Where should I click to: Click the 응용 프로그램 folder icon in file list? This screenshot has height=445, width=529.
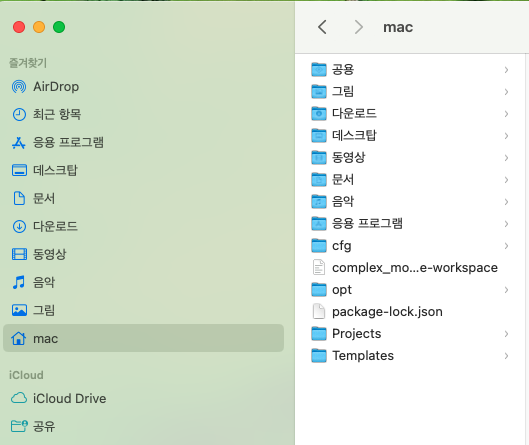319,223
